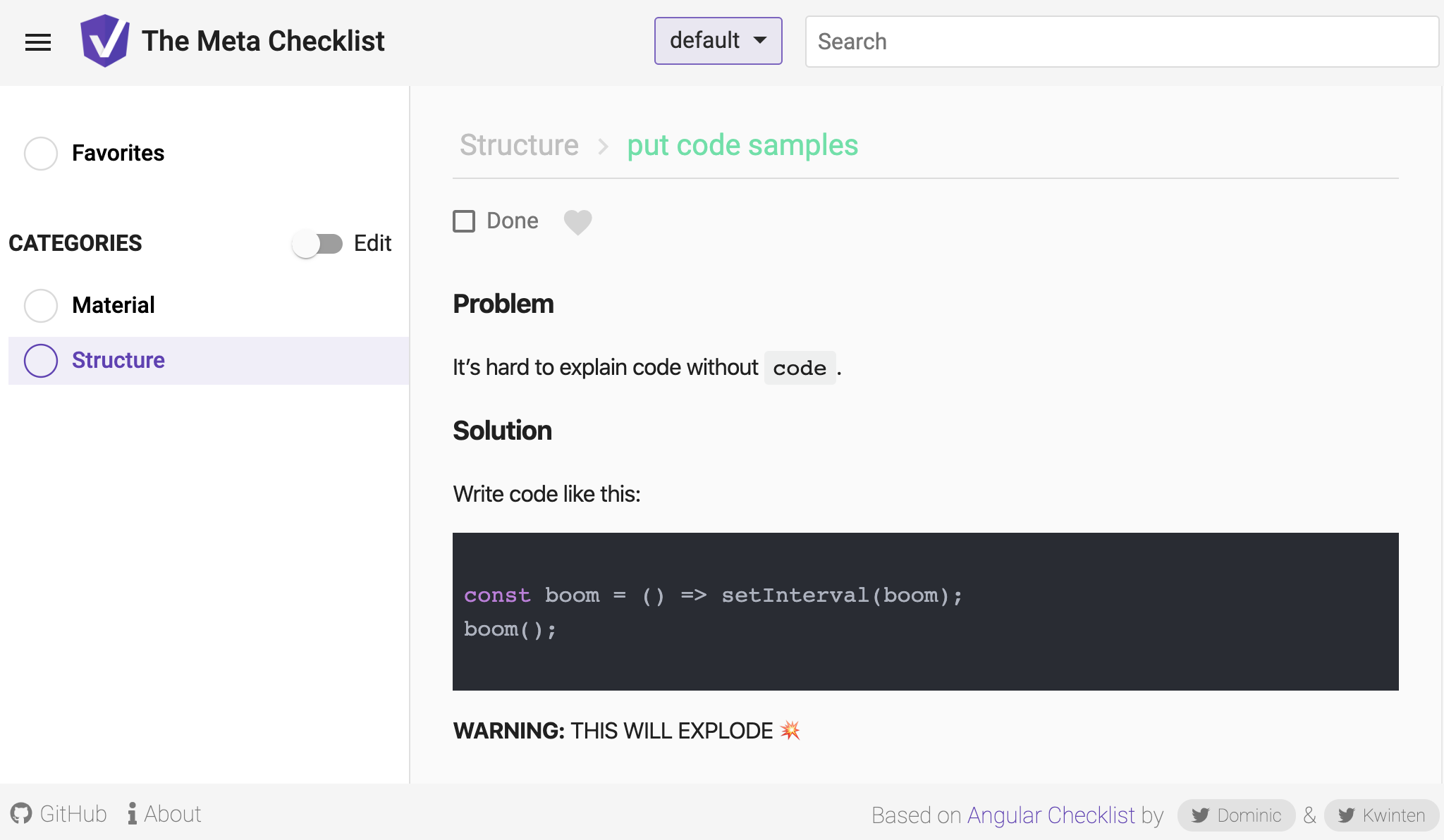
Task: Open the About page link
Action: (x=173, y=814)
